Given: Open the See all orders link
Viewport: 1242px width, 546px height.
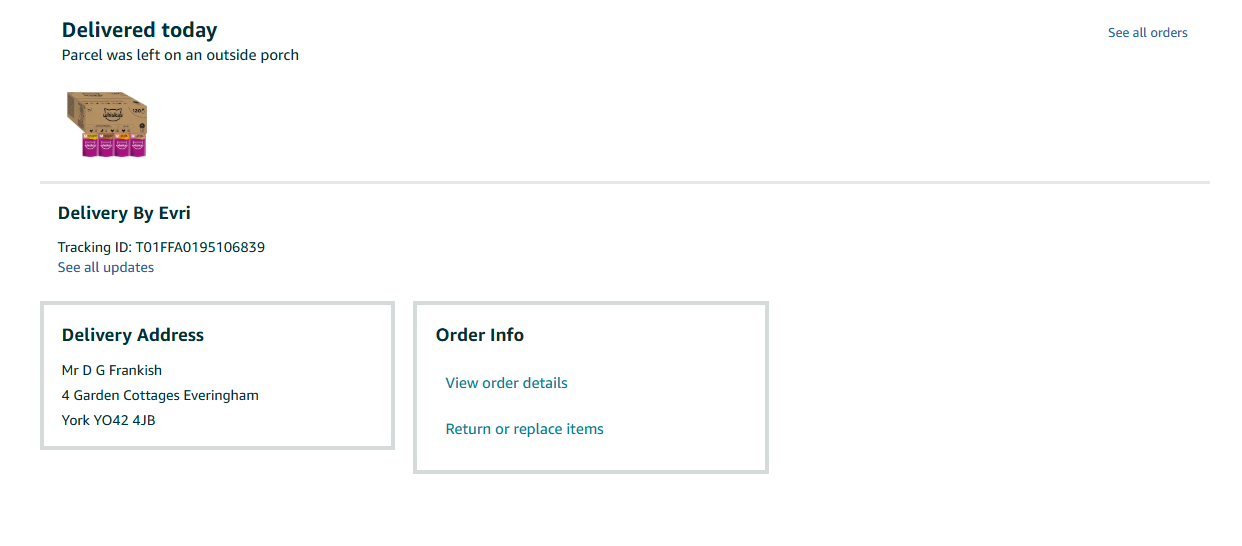Looking at the screenshot, I should [x=1147, y=33].
